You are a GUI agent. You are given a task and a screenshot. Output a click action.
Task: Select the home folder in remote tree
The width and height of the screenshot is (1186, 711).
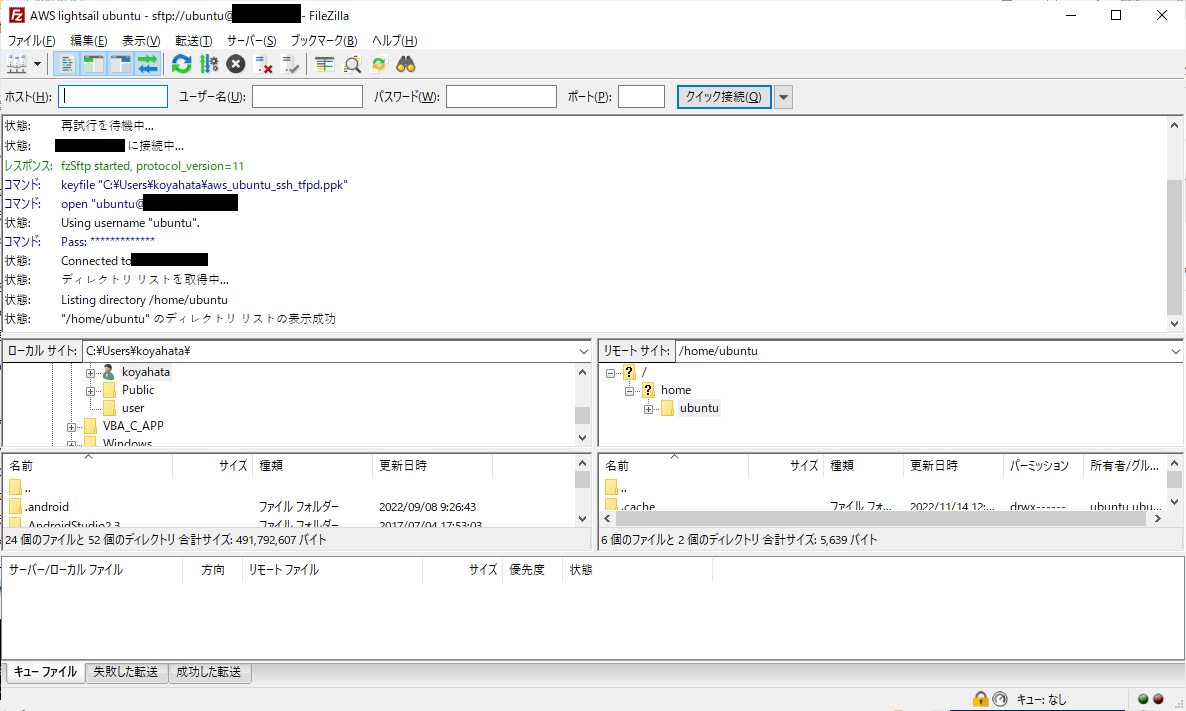[x=676, y=390]
